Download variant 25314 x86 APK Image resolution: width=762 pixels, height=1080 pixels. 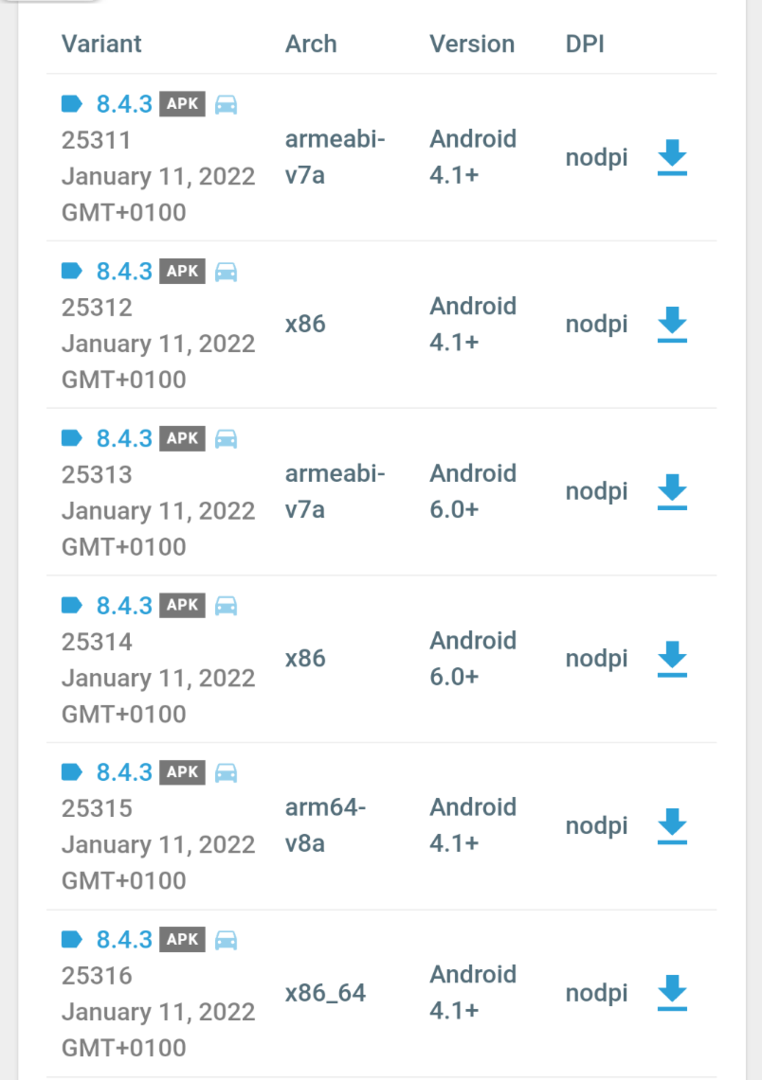(672, 658)
